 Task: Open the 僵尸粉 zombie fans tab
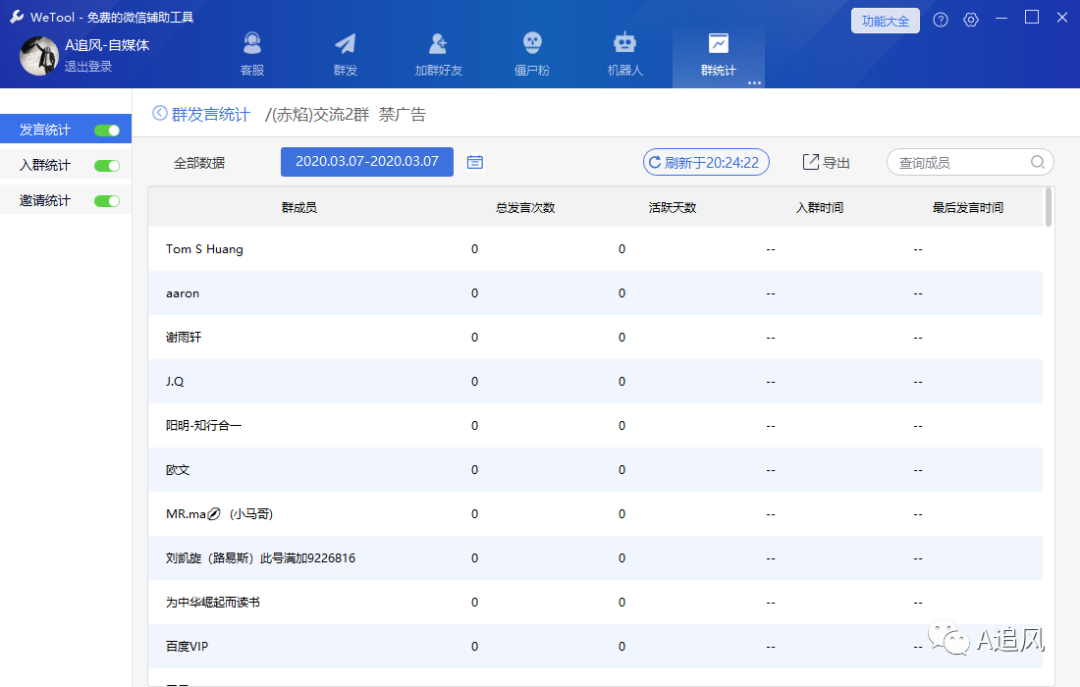pos(532,54)
